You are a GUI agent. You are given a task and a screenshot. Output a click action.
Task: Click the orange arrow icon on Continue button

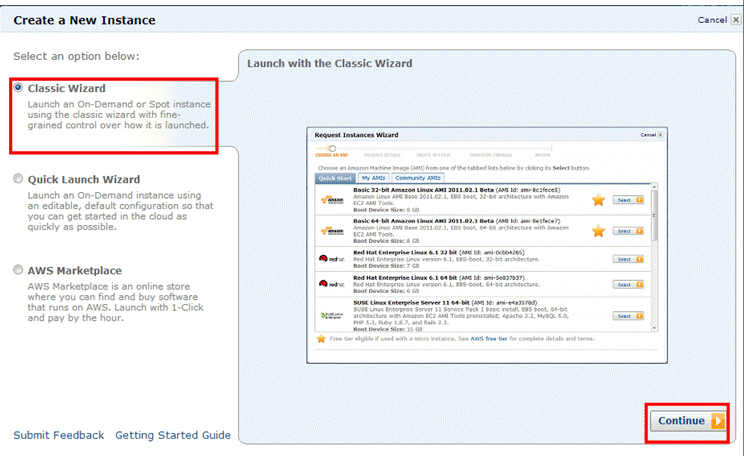tap(718, 421)
